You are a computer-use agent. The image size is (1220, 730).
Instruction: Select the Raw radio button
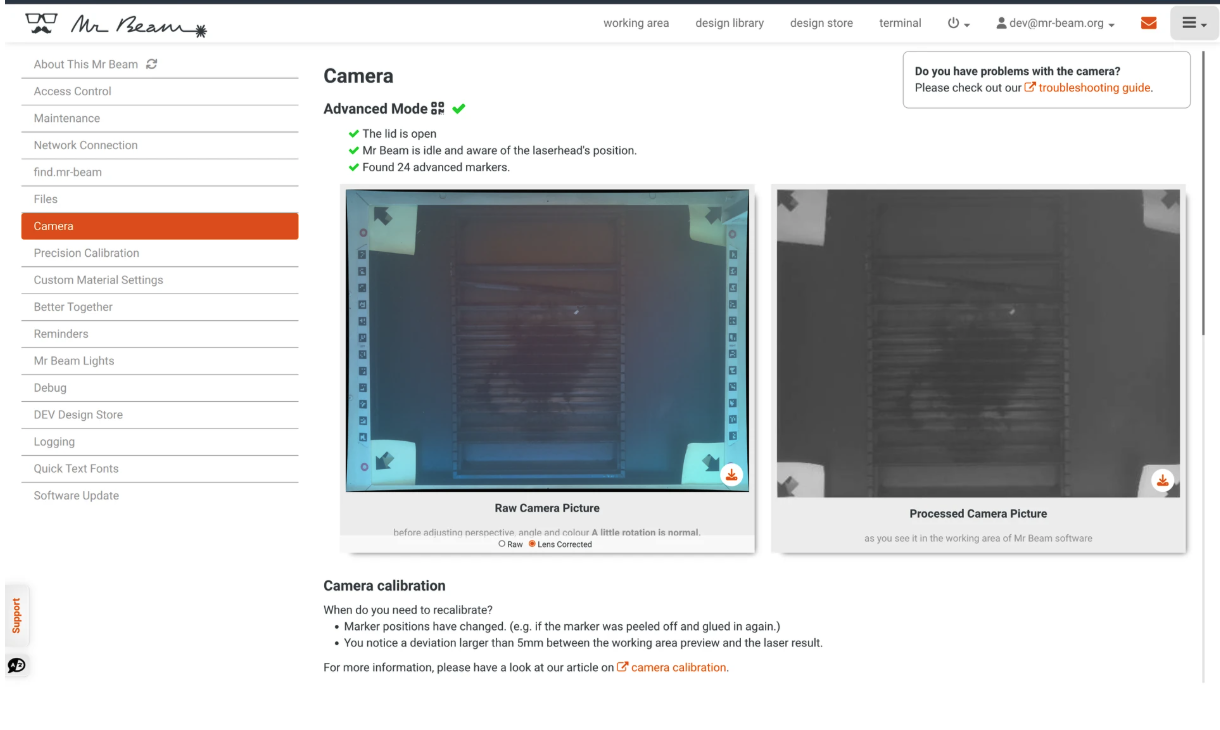502,544
